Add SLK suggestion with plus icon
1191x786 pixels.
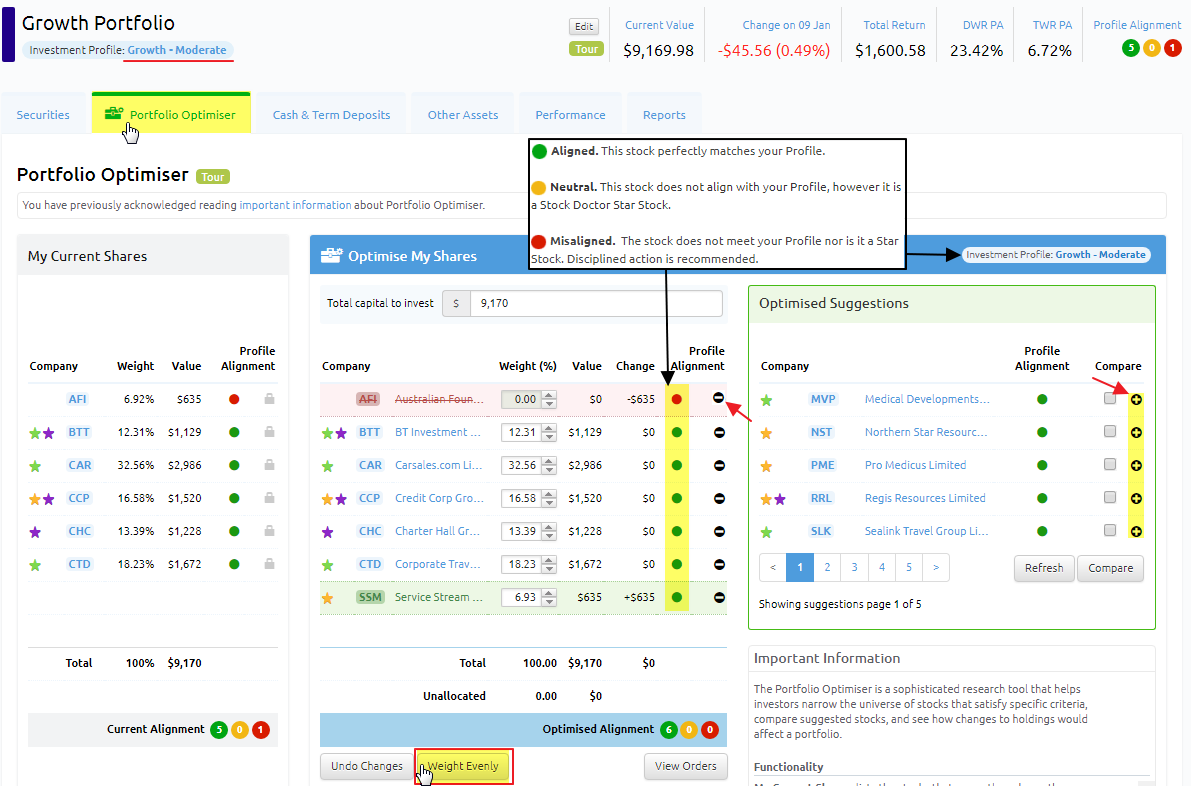[x=1136, y=532]
